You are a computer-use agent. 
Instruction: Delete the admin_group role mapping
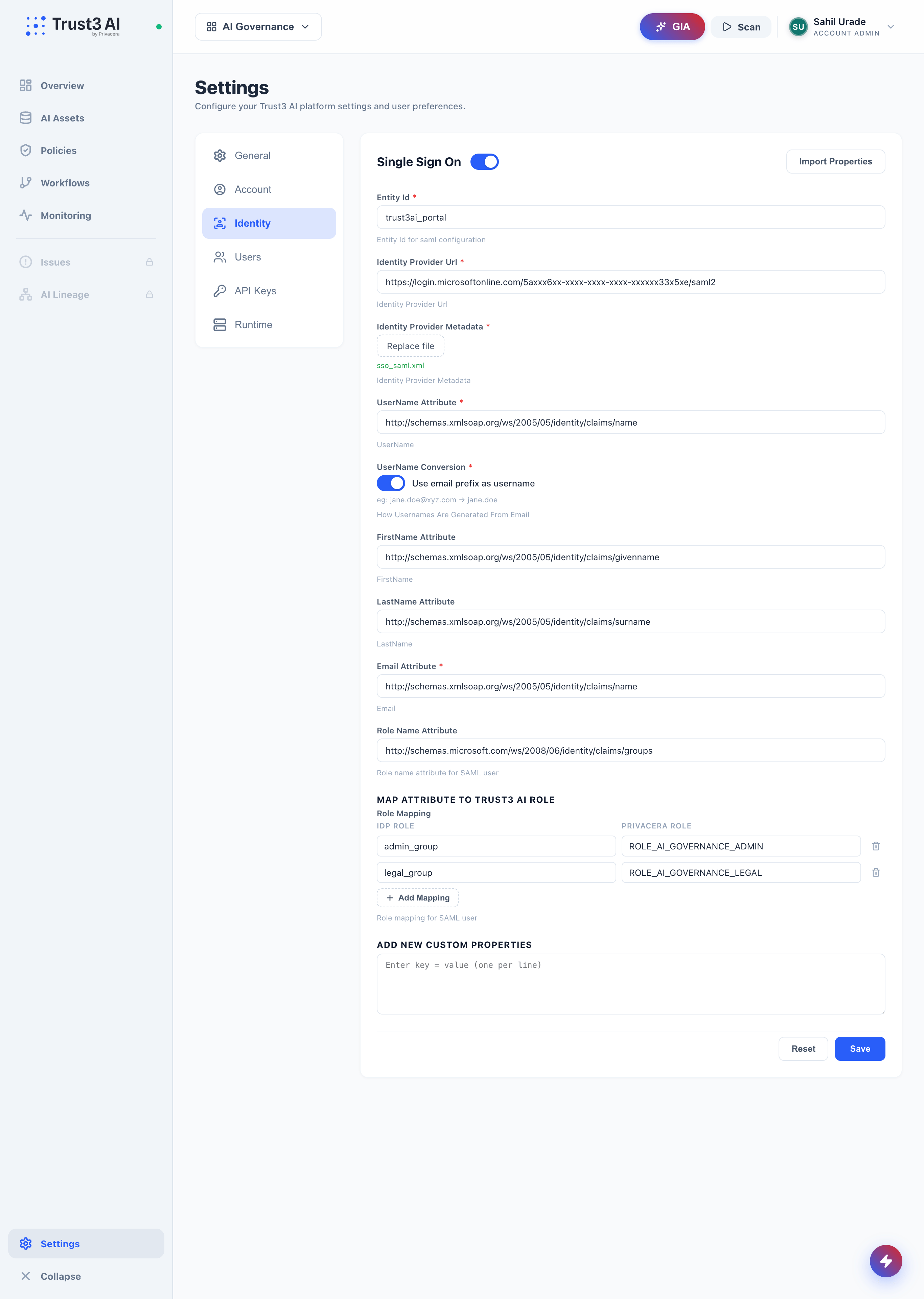pyautogui.click(x=876, y=846)
